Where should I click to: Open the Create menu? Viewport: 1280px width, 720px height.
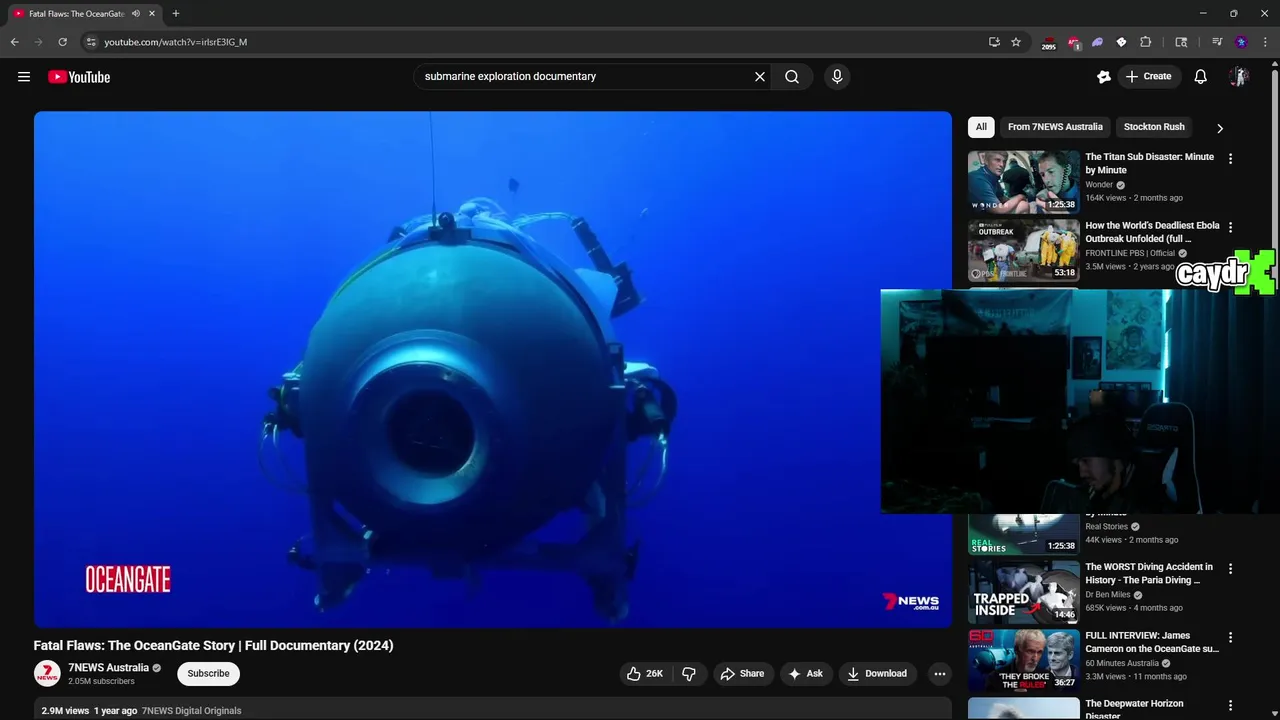pyautogui.click(x=1148, y=77)
